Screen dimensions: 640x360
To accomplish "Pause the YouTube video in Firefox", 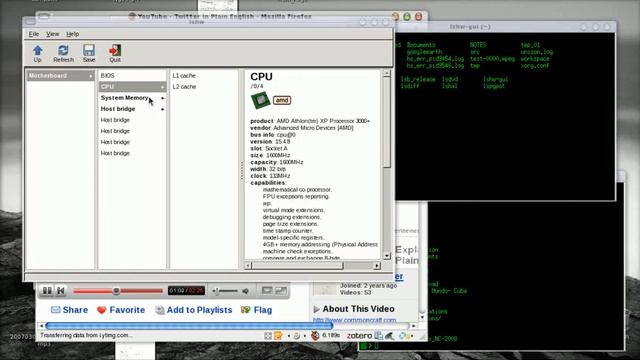I will click(x=47, y=291).
